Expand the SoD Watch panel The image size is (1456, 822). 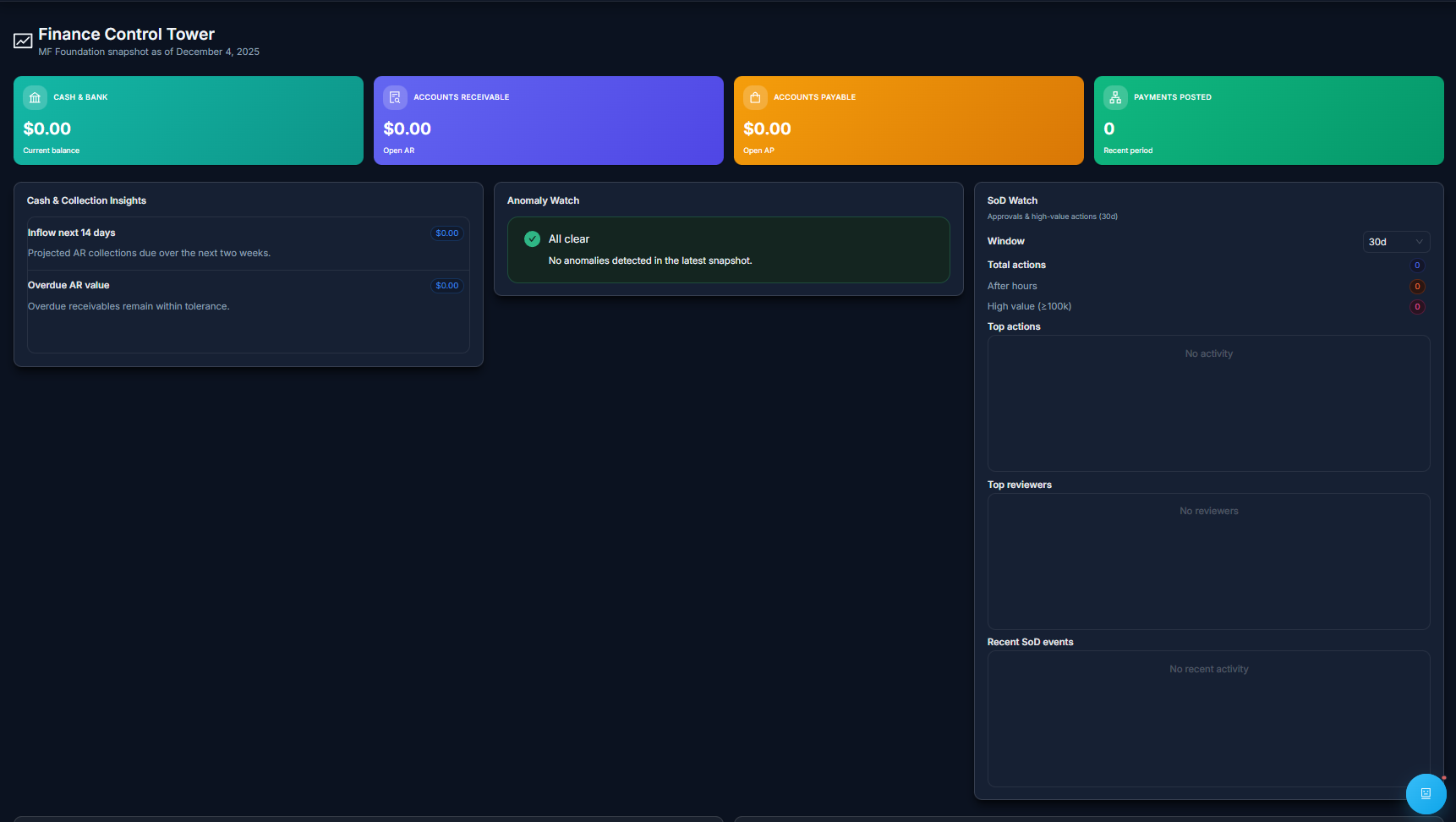1012,200
